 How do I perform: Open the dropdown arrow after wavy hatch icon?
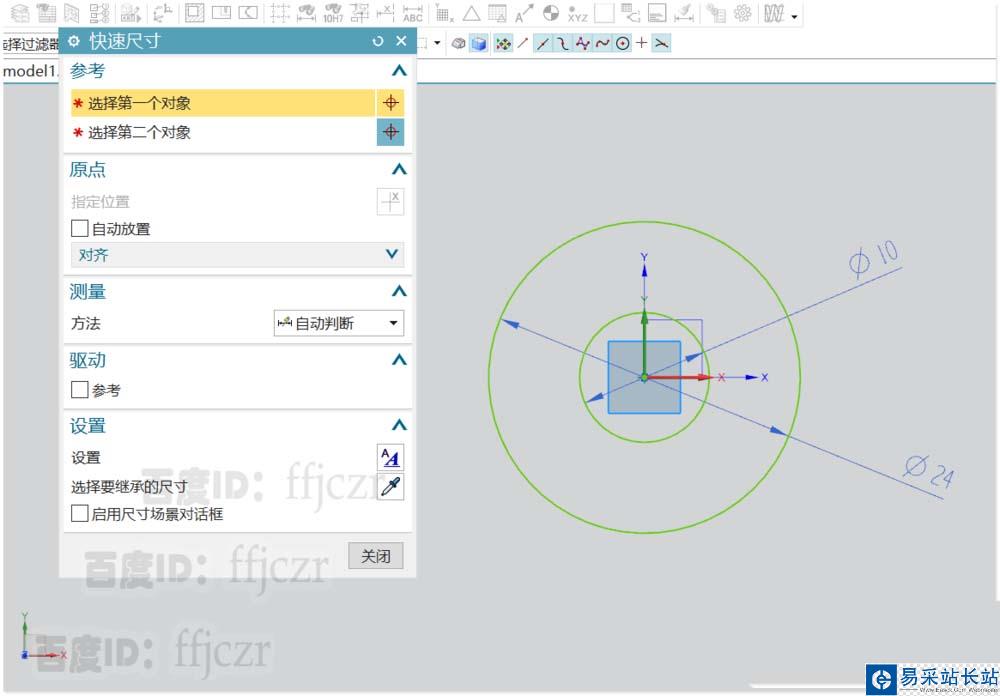tap(794, 17)
